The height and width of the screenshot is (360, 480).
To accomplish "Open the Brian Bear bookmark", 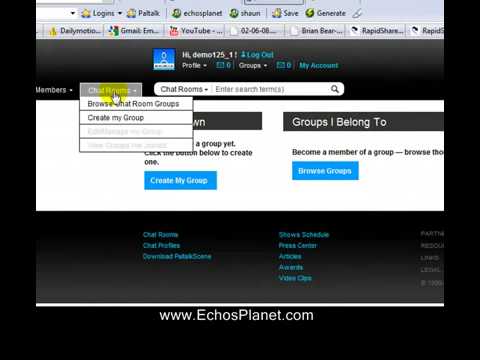I will 317,31.
